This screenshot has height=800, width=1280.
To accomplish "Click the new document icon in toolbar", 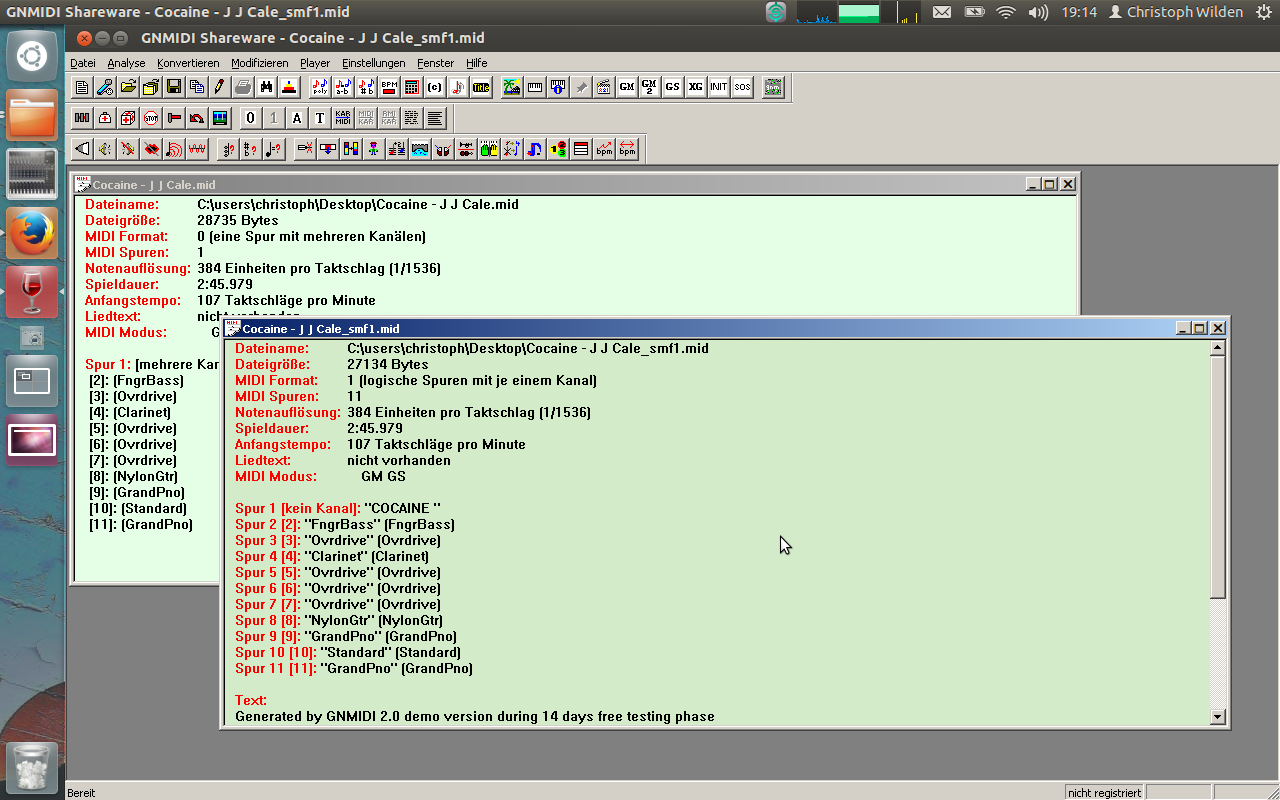I will click(81, 87).
